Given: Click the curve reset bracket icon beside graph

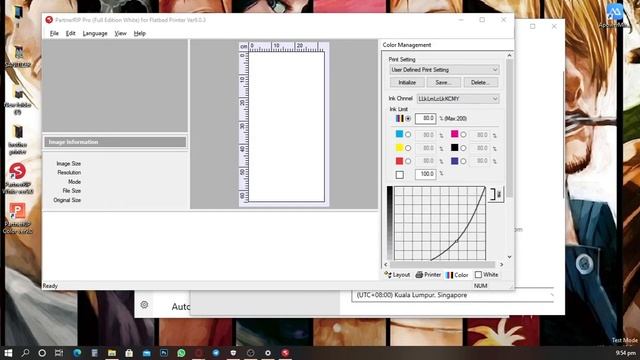Looking at the screenshot, I should (496, 194).
